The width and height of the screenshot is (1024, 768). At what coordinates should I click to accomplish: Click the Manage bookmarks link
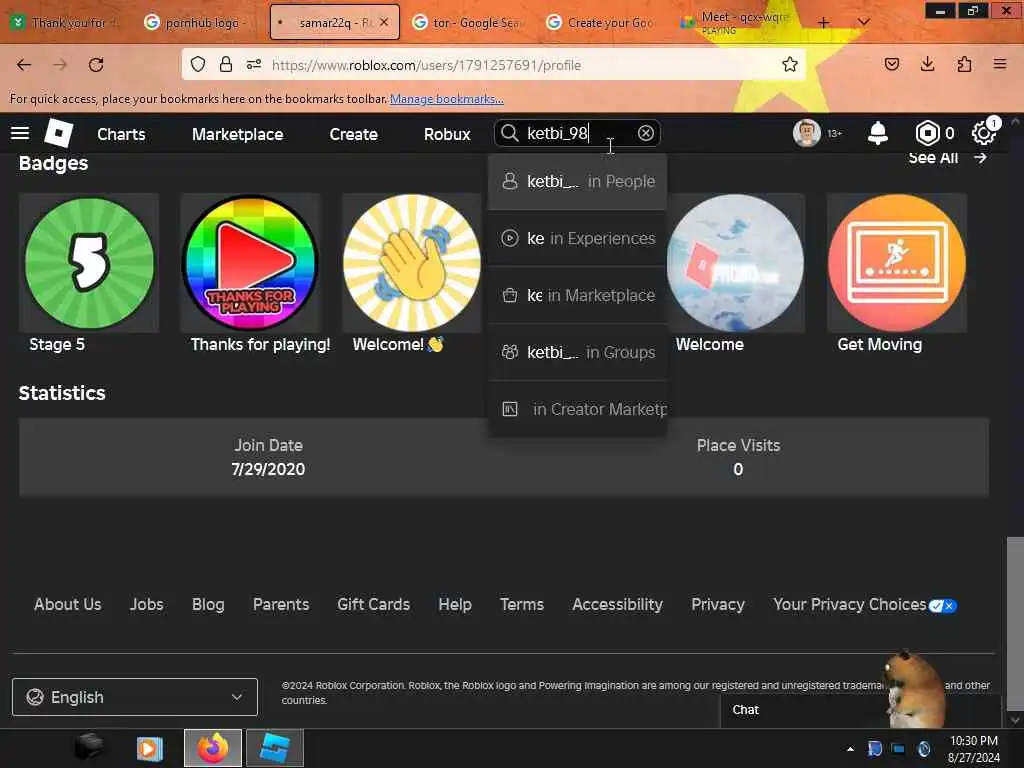click(447, 99)
